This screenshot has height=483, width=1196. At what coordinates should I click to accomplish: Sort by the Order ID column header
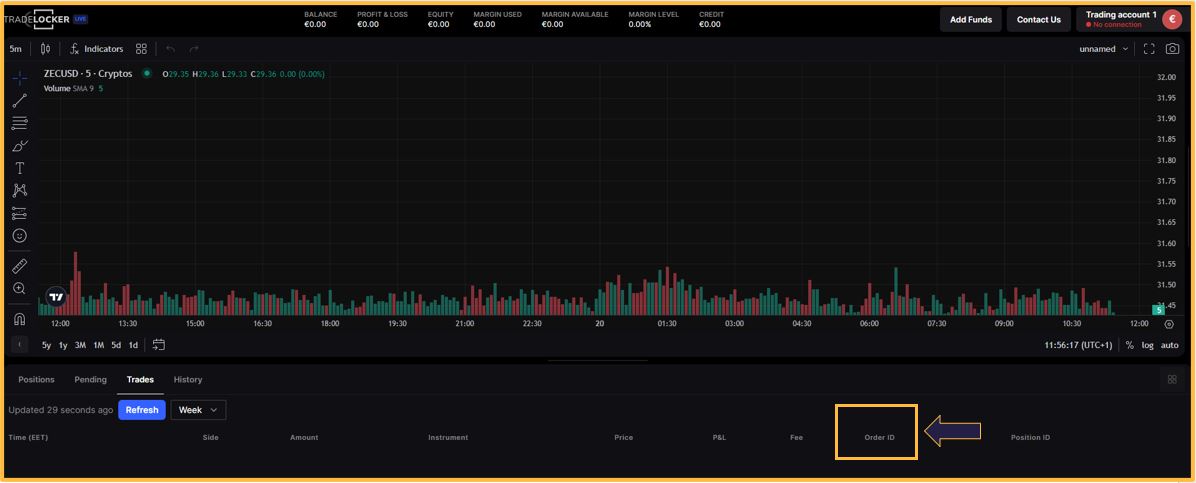tap(879, 437)
